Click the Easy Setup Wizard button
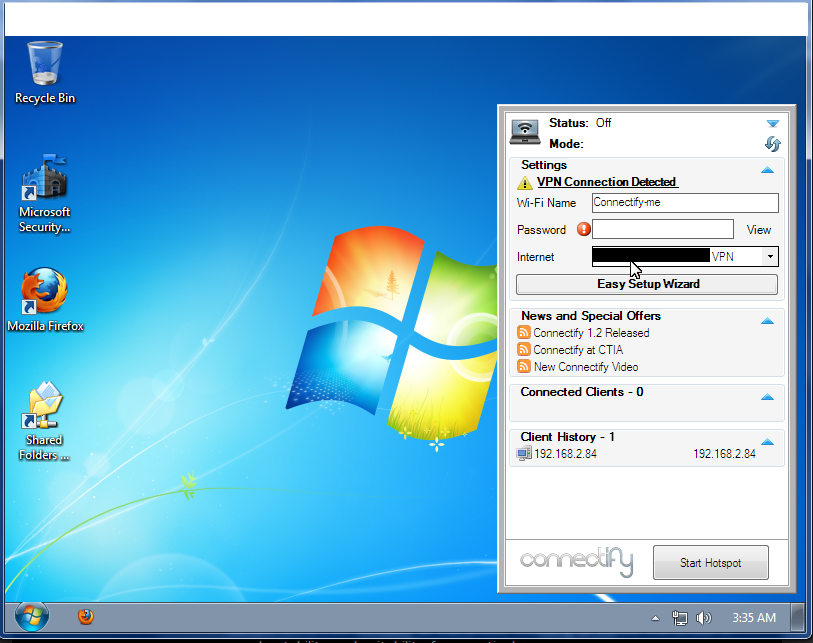Viewport: 813px width, 643px height. pos(647,284)
